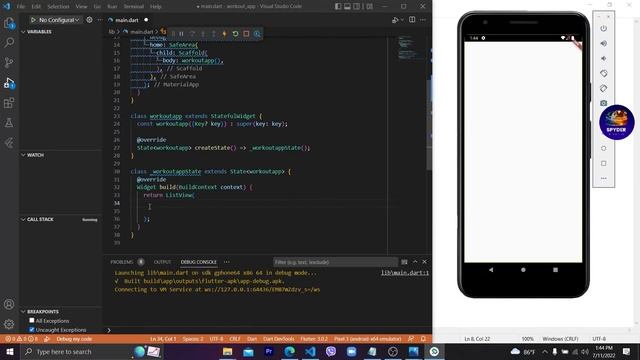Rotate the emulator right

point(604,89)
